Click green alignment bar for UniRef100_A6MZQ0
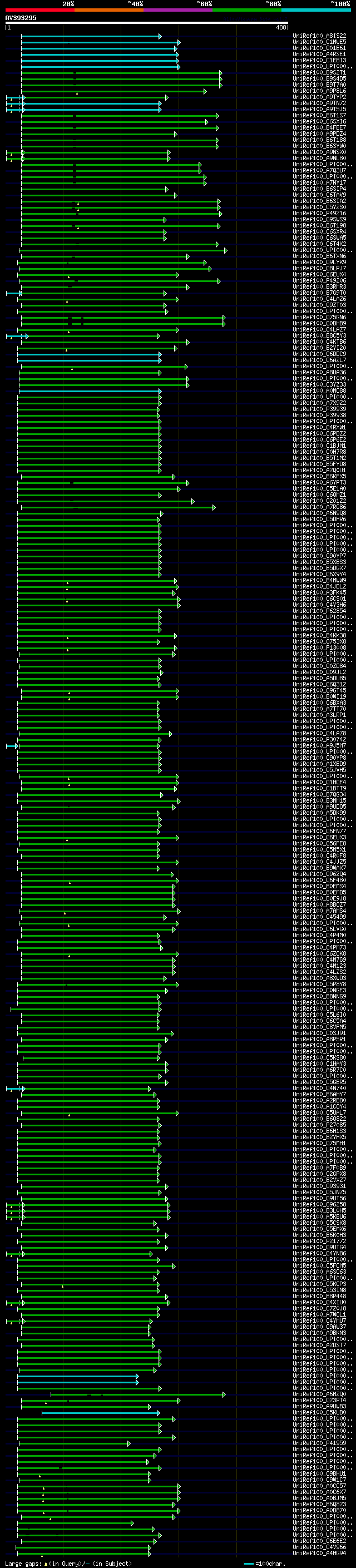This screenshot has width=356, height=1568. [137, 1394]
